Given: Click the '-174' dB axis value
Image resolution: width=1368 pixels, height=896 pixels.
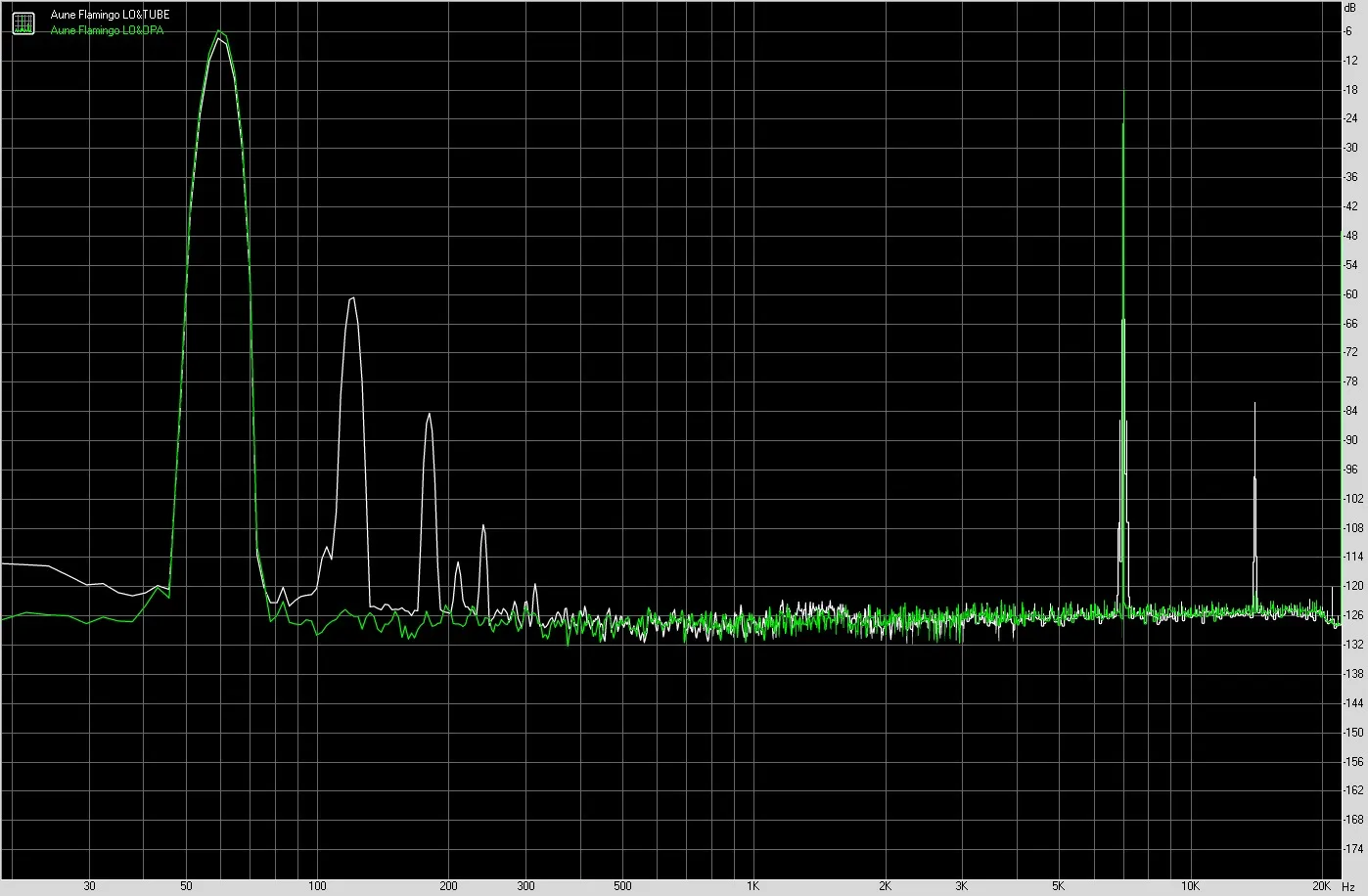Looking at the screenshot, I should pos(1353,849).
